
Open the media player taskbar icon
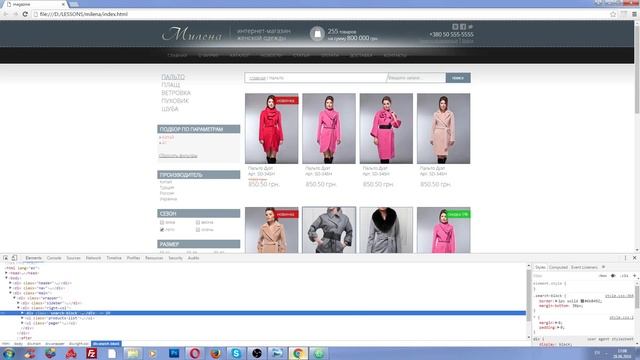(x=153, y=353)
